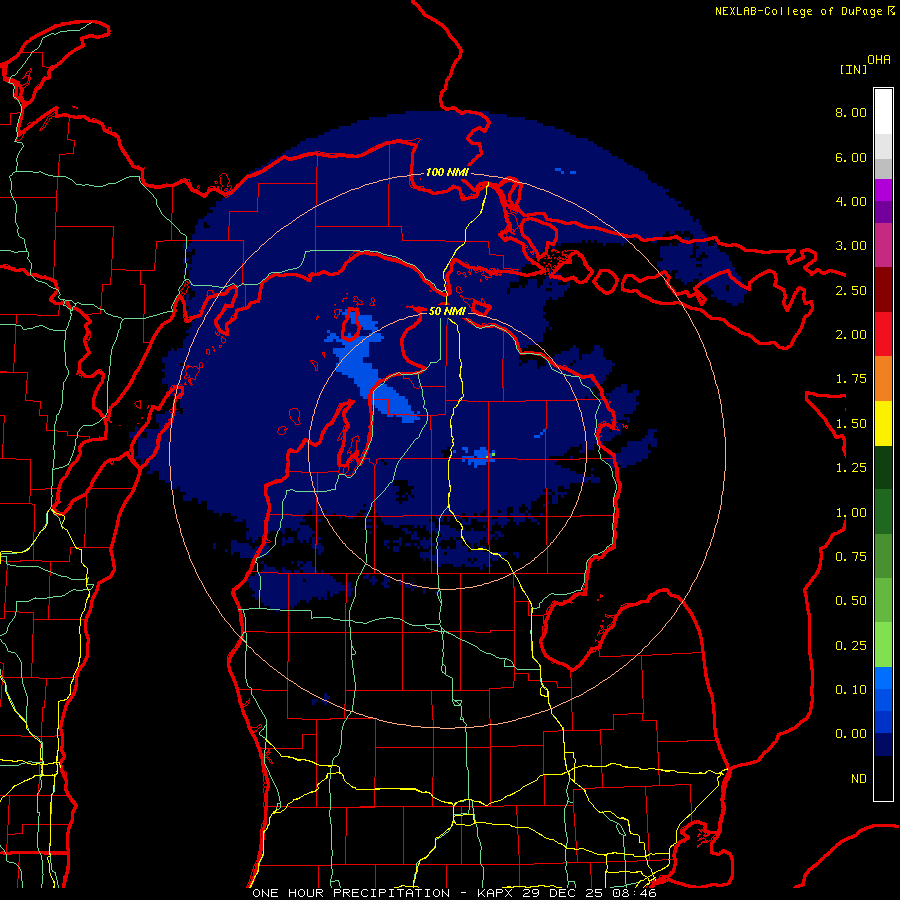900x900 pixels.
Task: Click the 1.00 legend value
Action: click(851, 513)
